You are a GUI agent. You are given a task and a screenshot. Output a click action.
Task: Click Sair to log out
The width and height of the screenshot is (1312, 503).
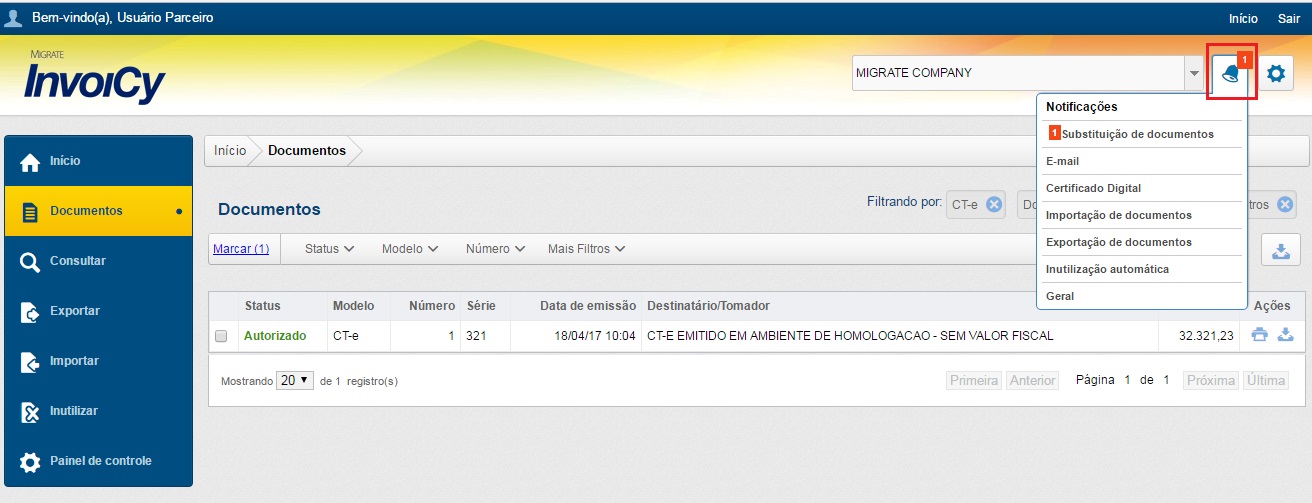[1288, 18]
